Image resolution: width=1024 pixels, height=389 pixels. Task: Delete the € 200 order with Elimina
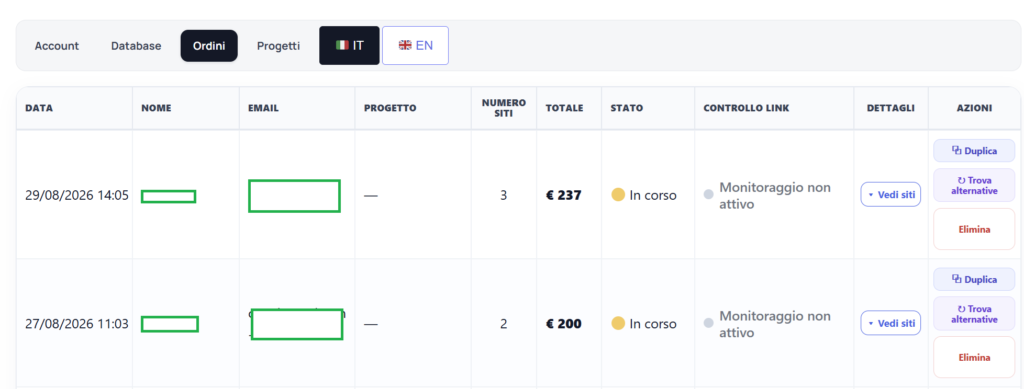pos(974,358)
